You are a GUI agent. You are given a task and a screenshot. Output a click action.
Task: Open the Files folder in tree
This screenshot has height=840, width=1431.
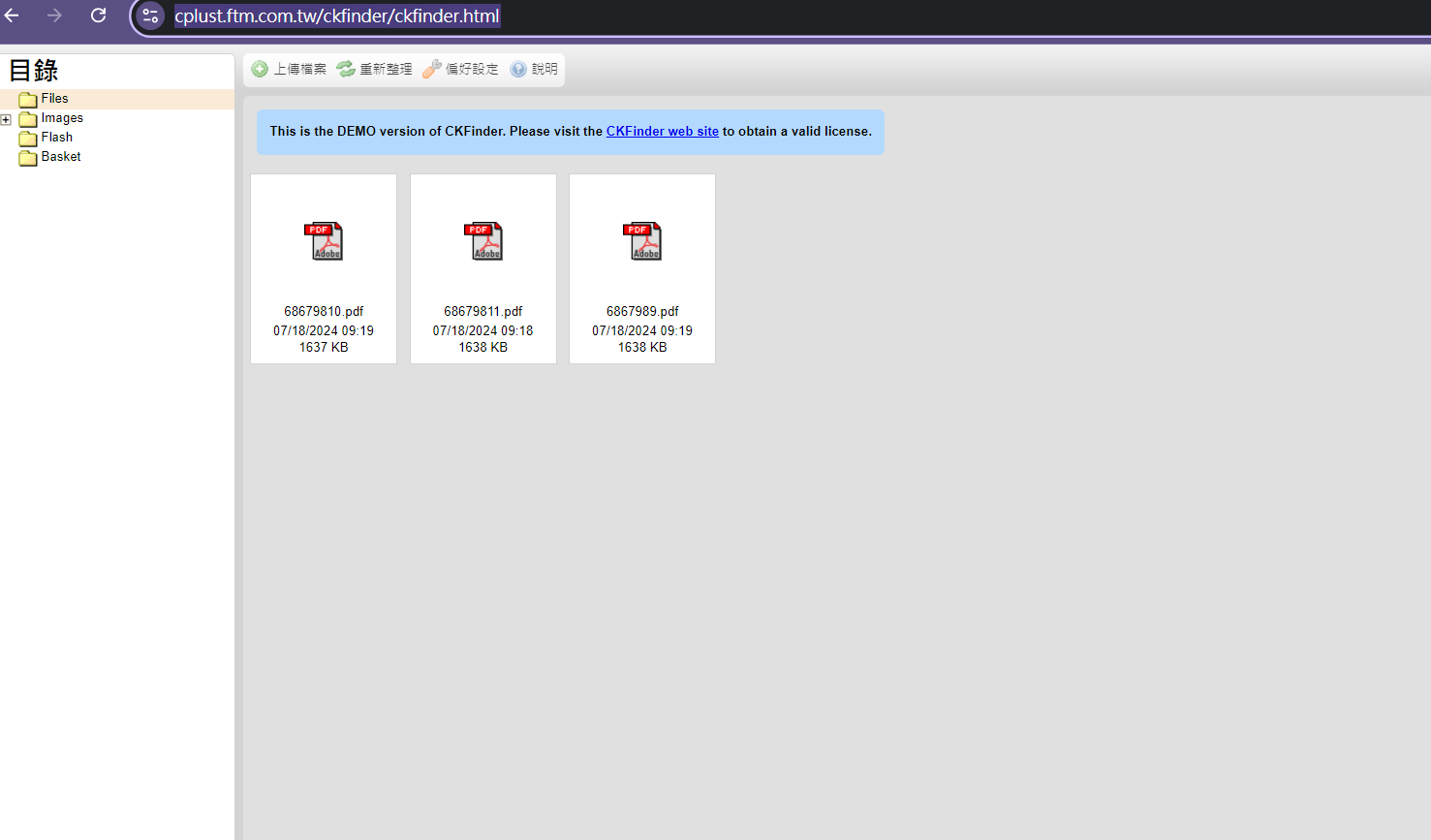[54, 99]
